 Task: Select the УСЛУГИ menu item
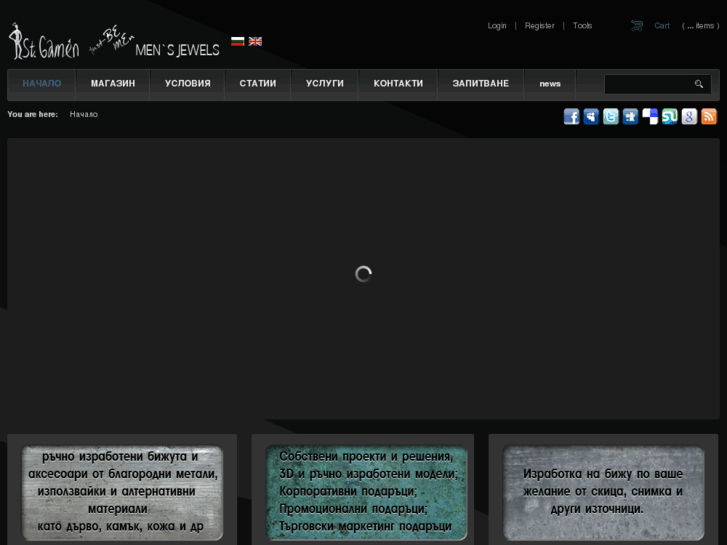click(x=325, y=83)
